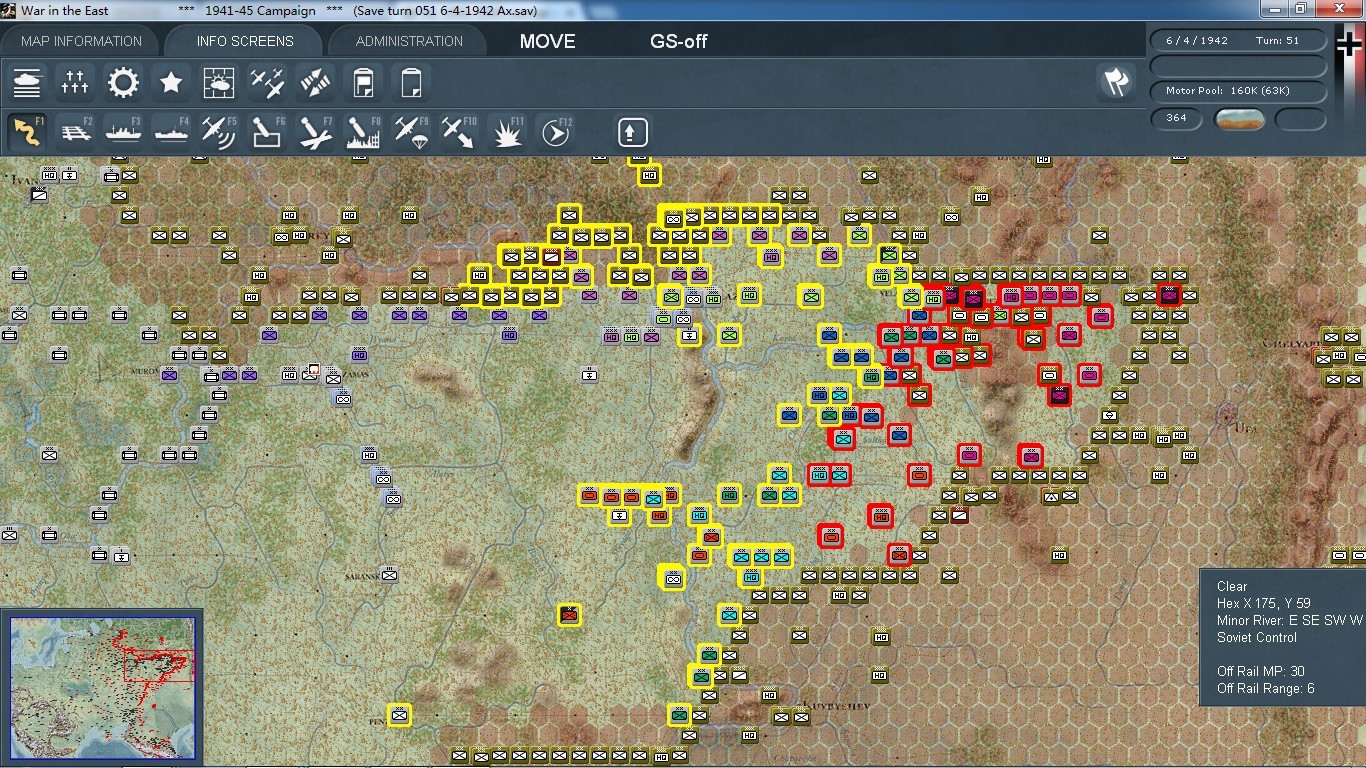Click the Minor River: E SE SW W text
The image size is (1366, 768).
tap(1290, 620)
